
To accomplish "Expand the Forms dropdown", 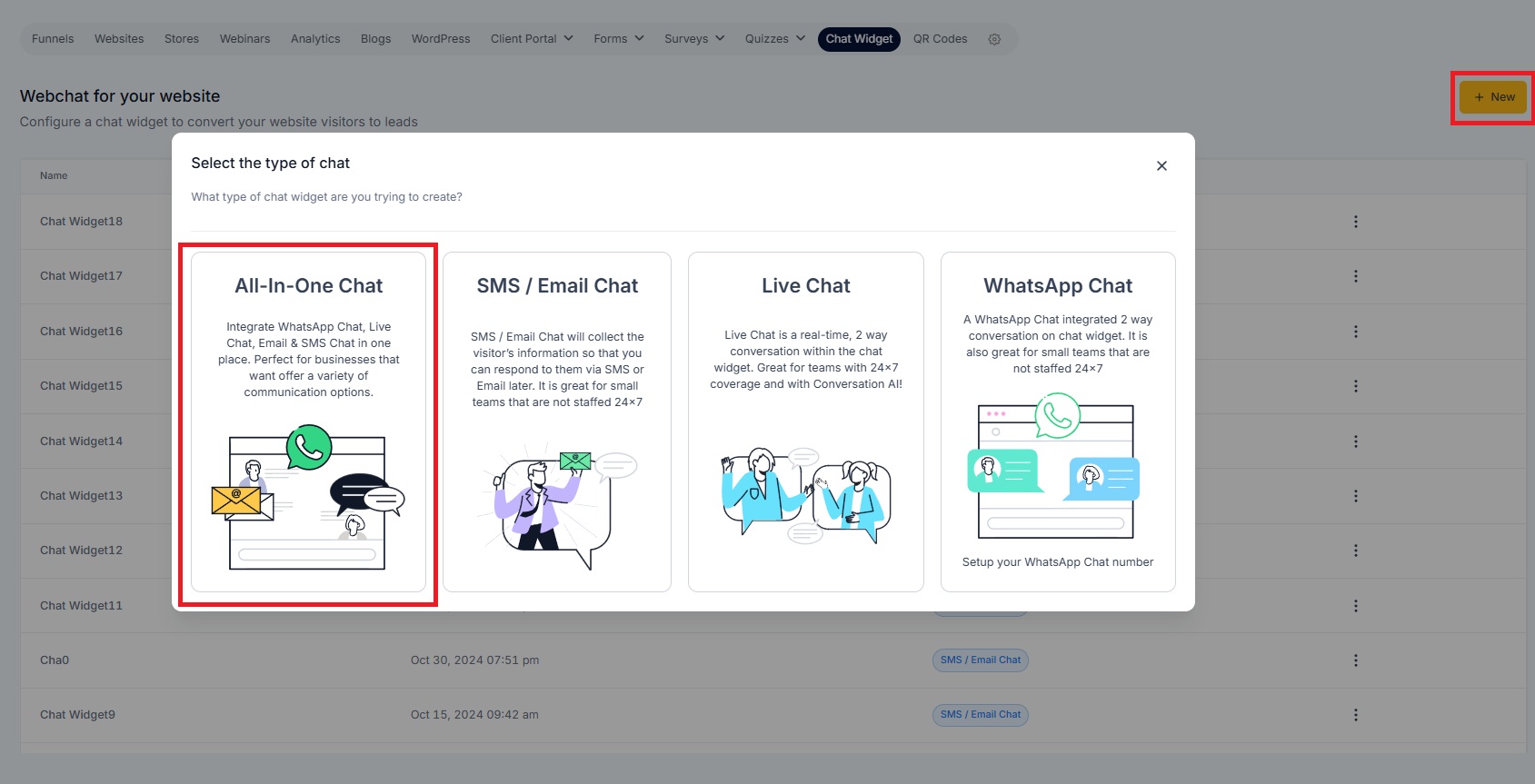I will [x=619, y=39].
